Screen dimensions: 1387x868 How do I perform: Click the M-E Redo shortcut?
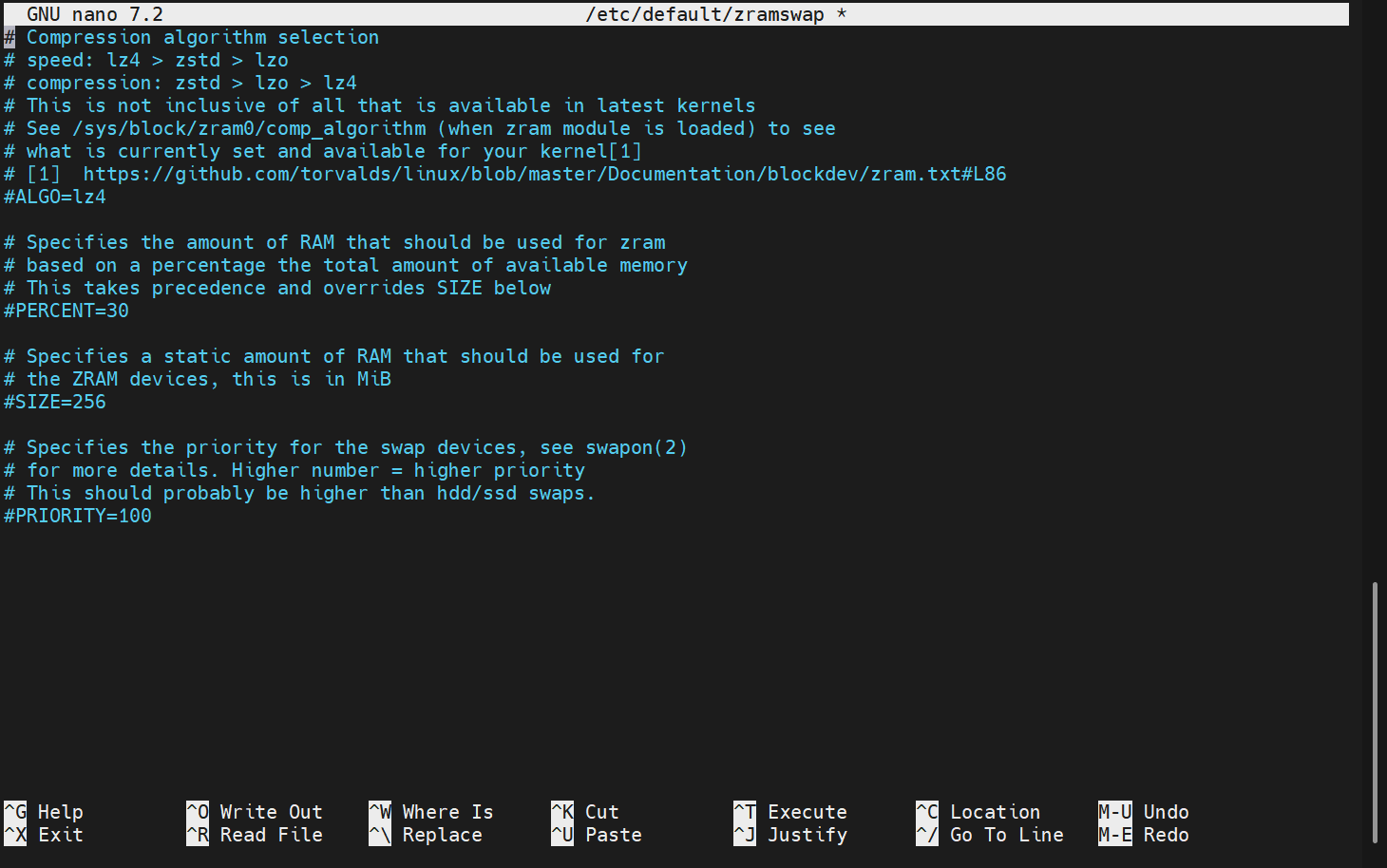tap(1144, 835)
